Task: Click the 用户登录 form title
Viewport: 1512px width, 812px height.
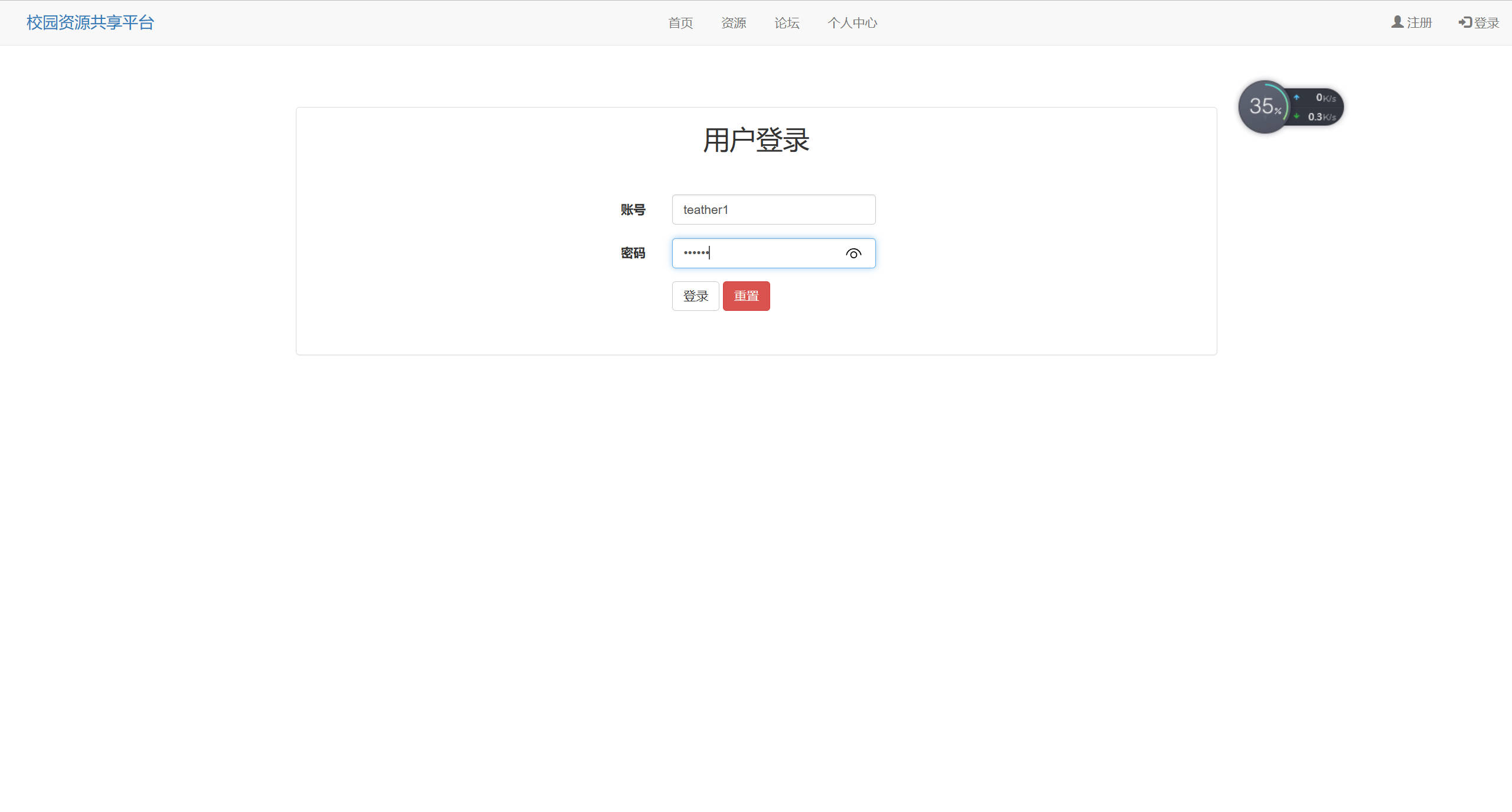Action: [x=756, y=141]
